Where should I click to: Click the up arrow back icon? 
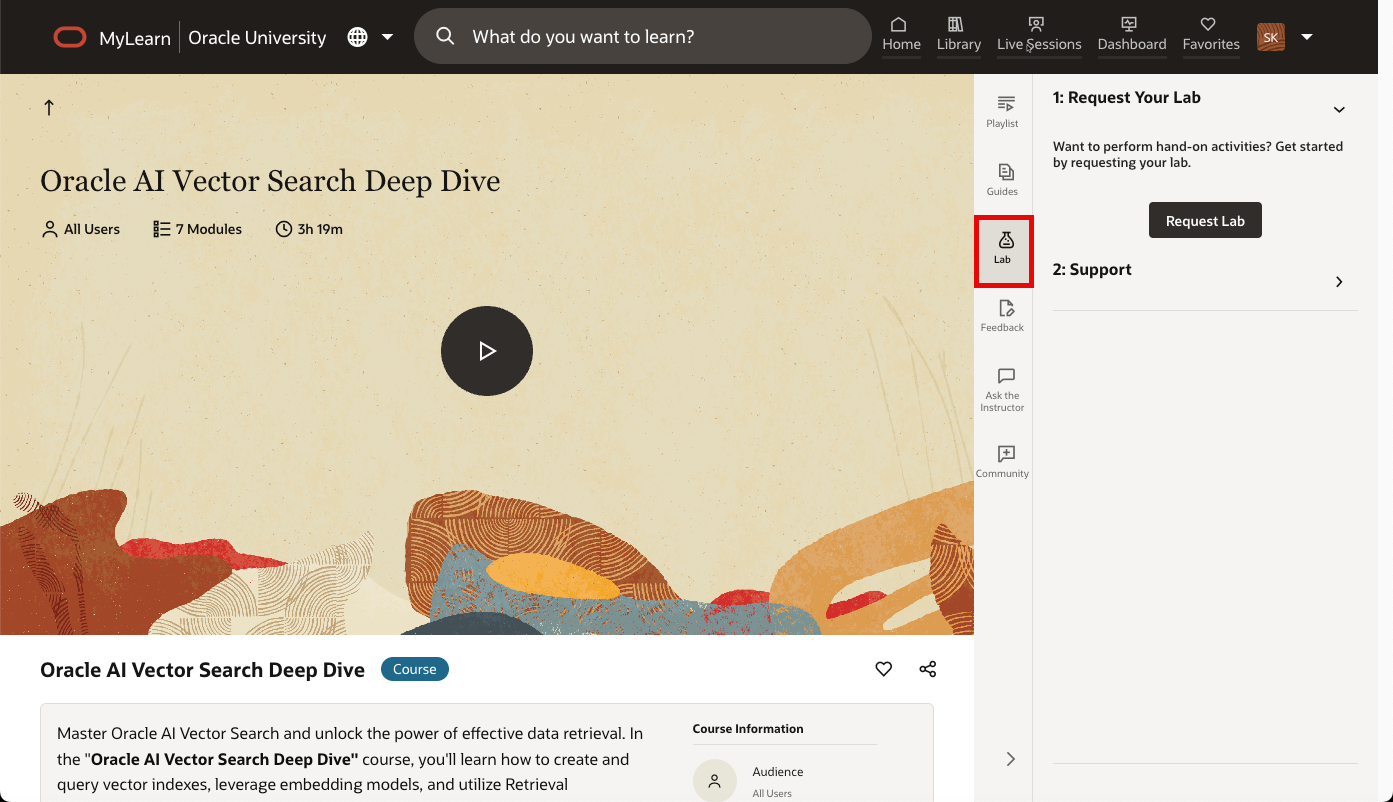[49, 107]
